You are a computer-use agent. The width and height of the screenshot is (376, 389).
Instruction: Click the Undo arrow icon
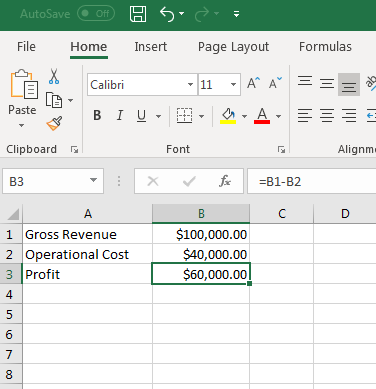[x=167, y=14]
